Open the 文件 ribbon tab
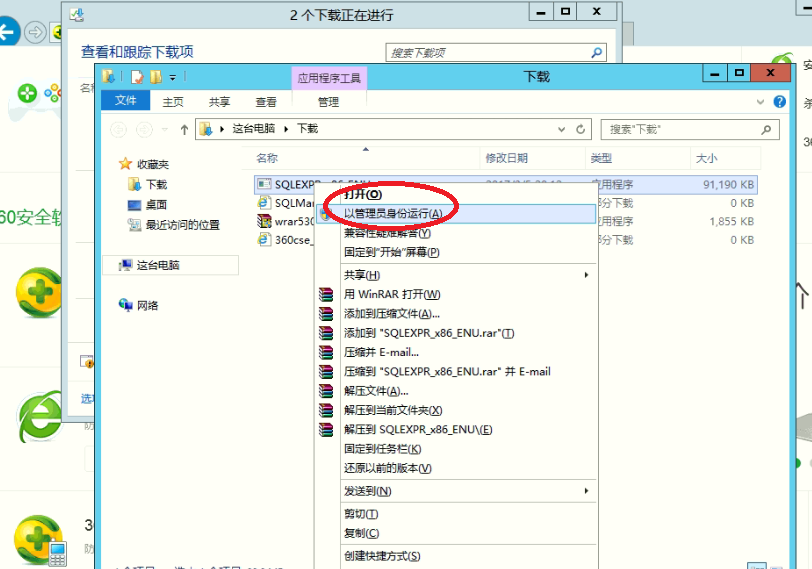This screenshot has height=569, width=812. tap(125, 100)
